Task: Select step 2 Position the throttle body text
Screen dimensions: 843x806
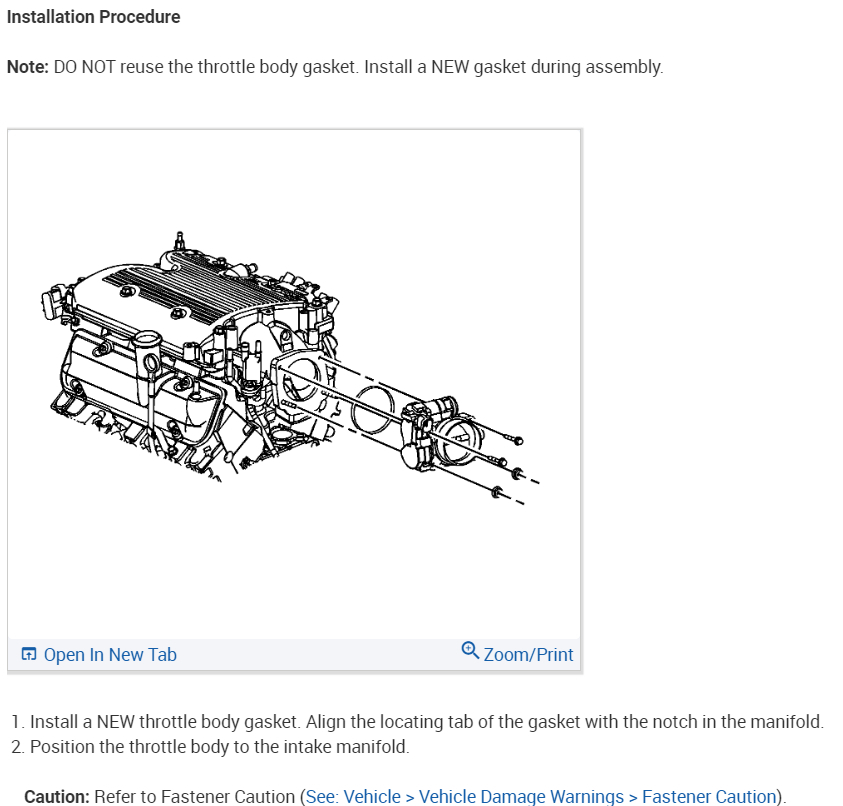Action: pos(220,746)
